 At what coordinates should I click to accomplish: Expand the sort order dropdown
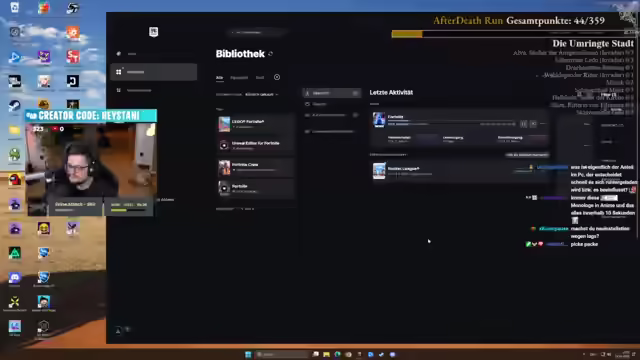click(x=262, y=94)
